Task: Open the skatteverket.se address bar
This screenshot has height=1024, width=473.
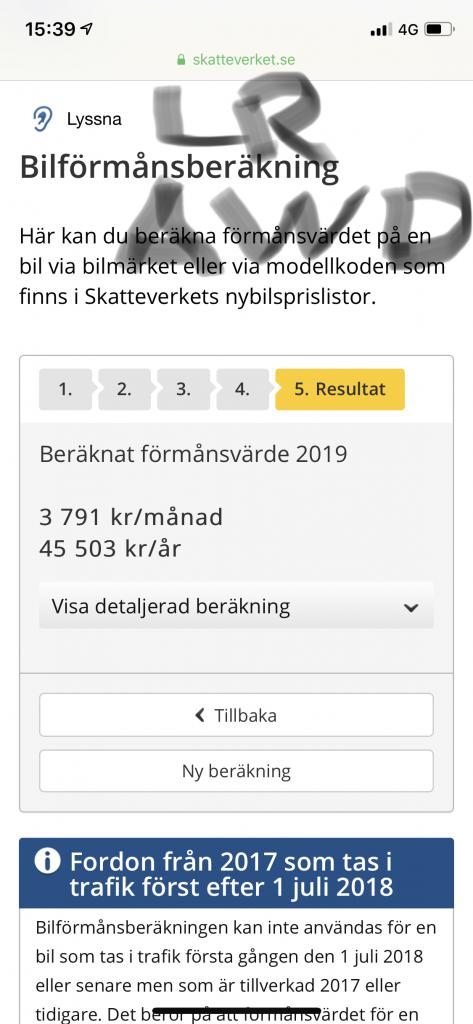Action: [236, 60]
